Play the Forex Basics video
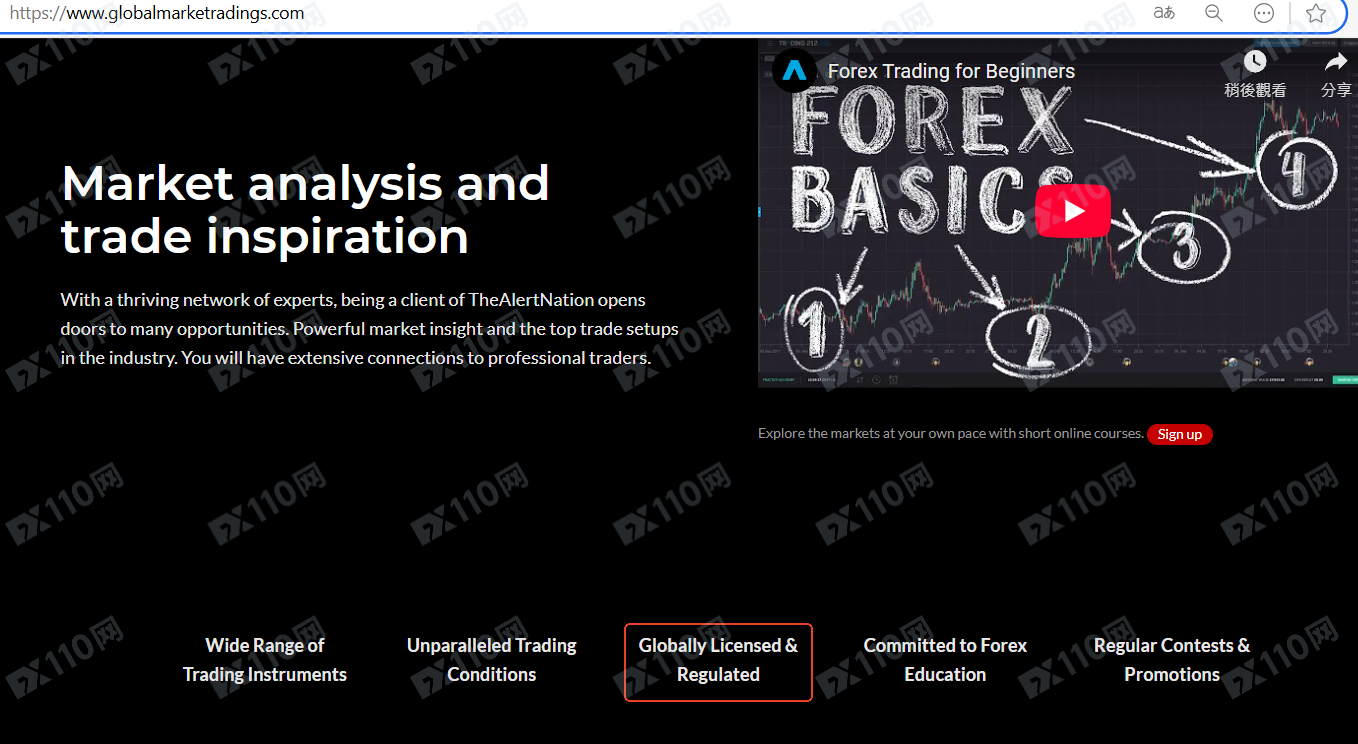This screenshot has height=744, width=1358. (x=1073, y=211)
